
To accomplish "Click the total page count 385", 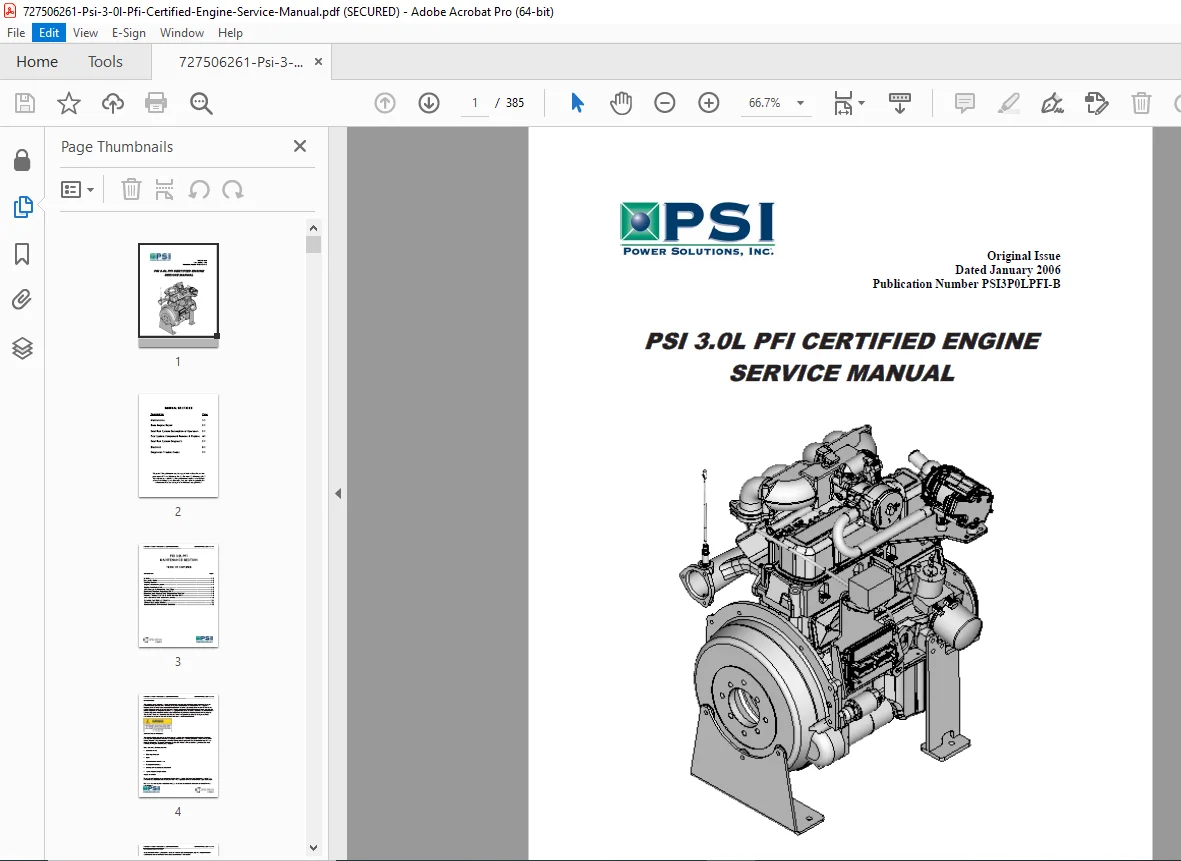I will [515, 103].
